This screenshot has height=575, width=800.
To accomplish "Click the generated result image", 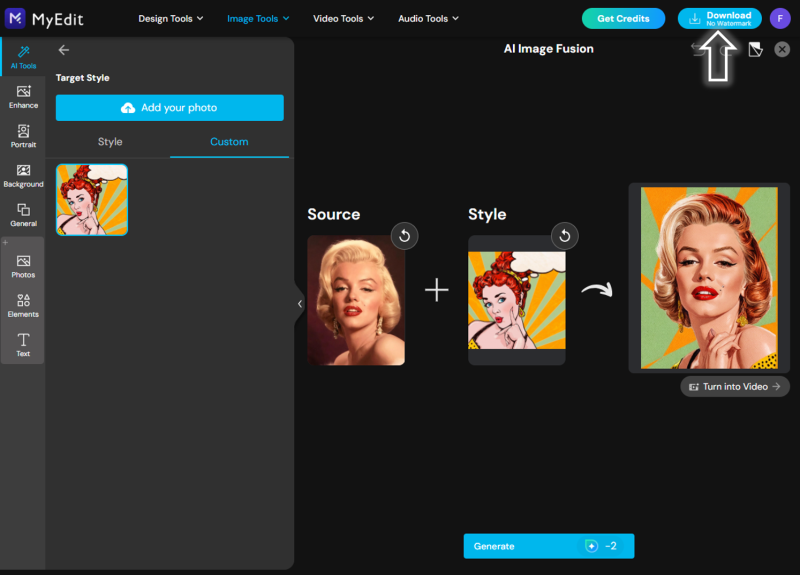I will coord(709,278).
